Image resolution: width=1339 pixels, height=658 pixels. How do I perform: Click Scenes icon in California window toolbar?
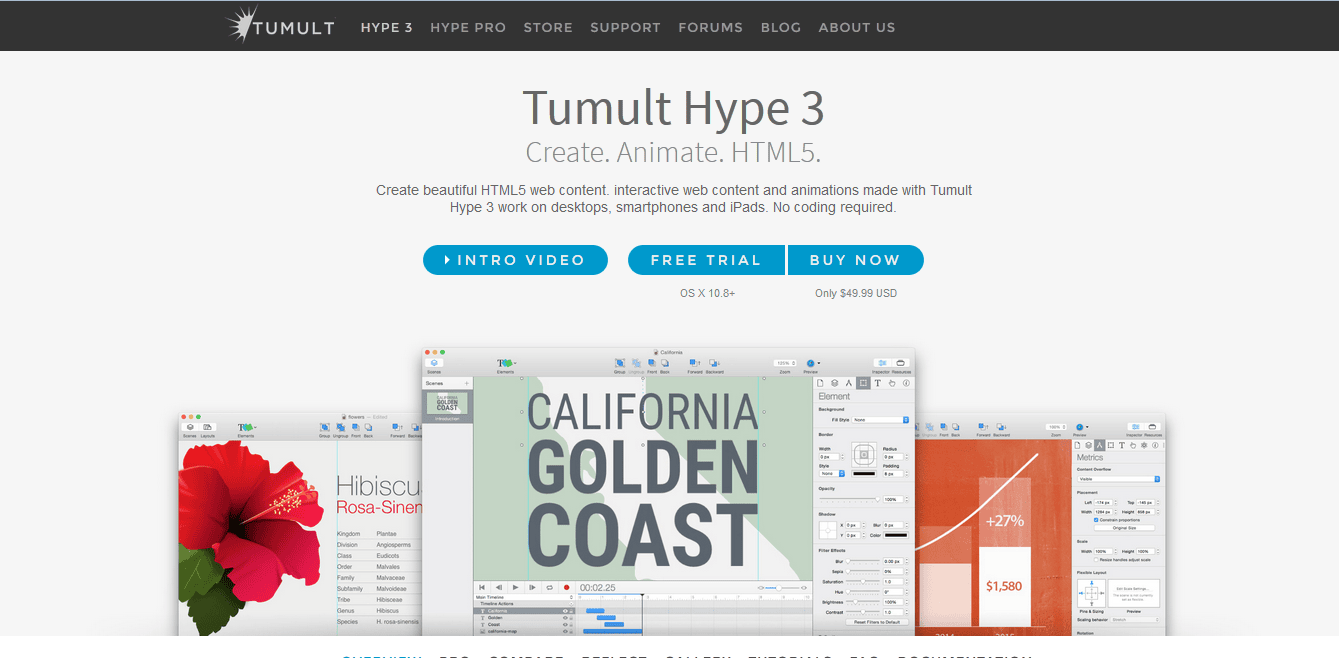coord(434,363)
